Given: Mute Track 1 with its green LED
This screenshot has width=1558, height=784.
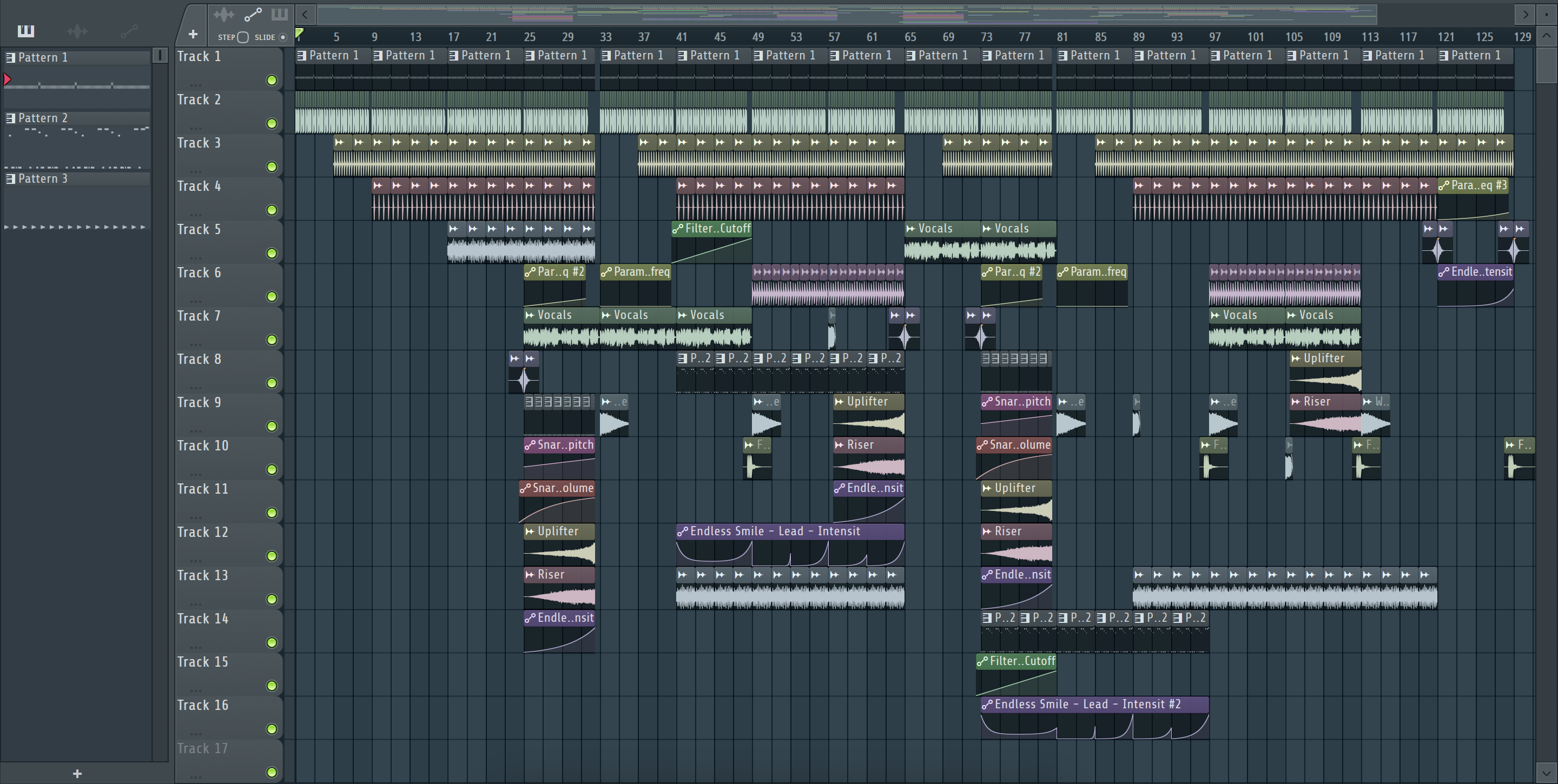Looking at the screenshot, I should tap(272, 81).
